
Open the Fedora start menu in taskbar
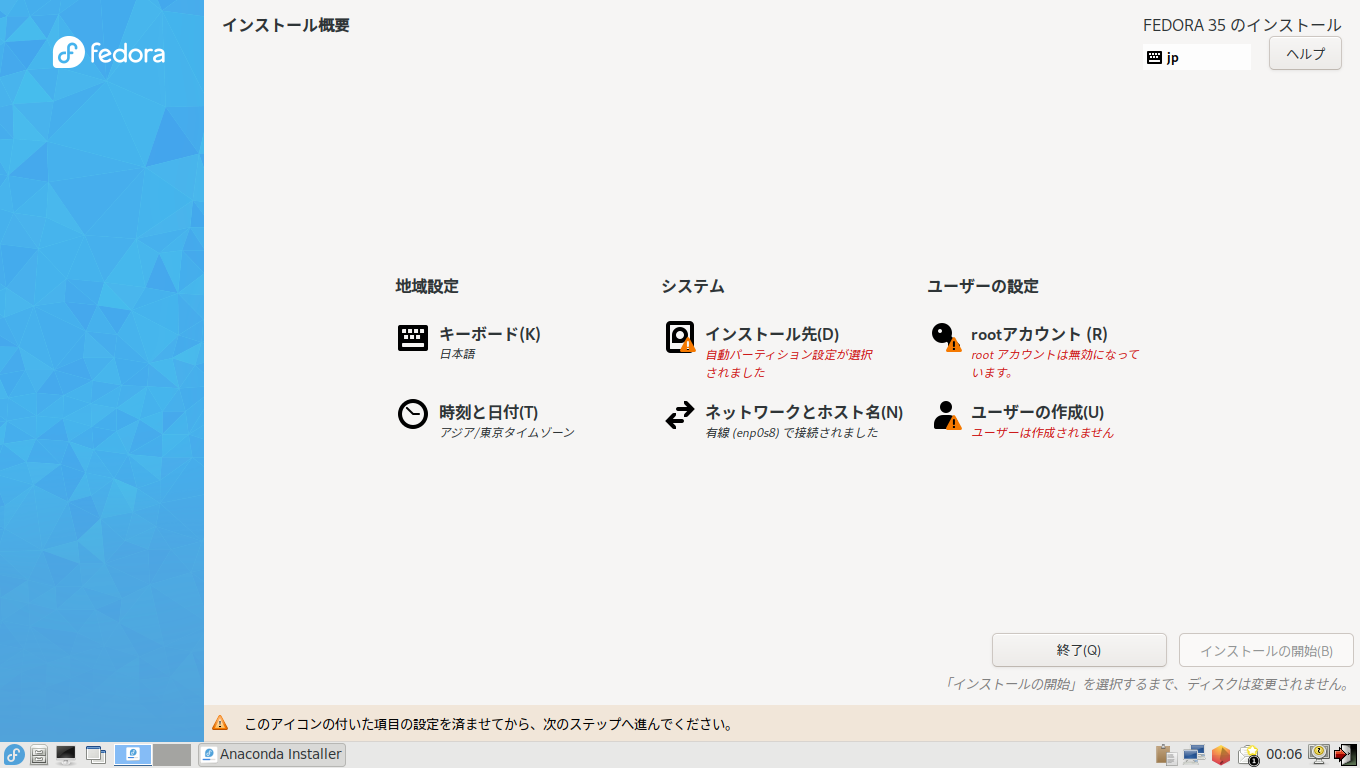[x=14, y=755]
